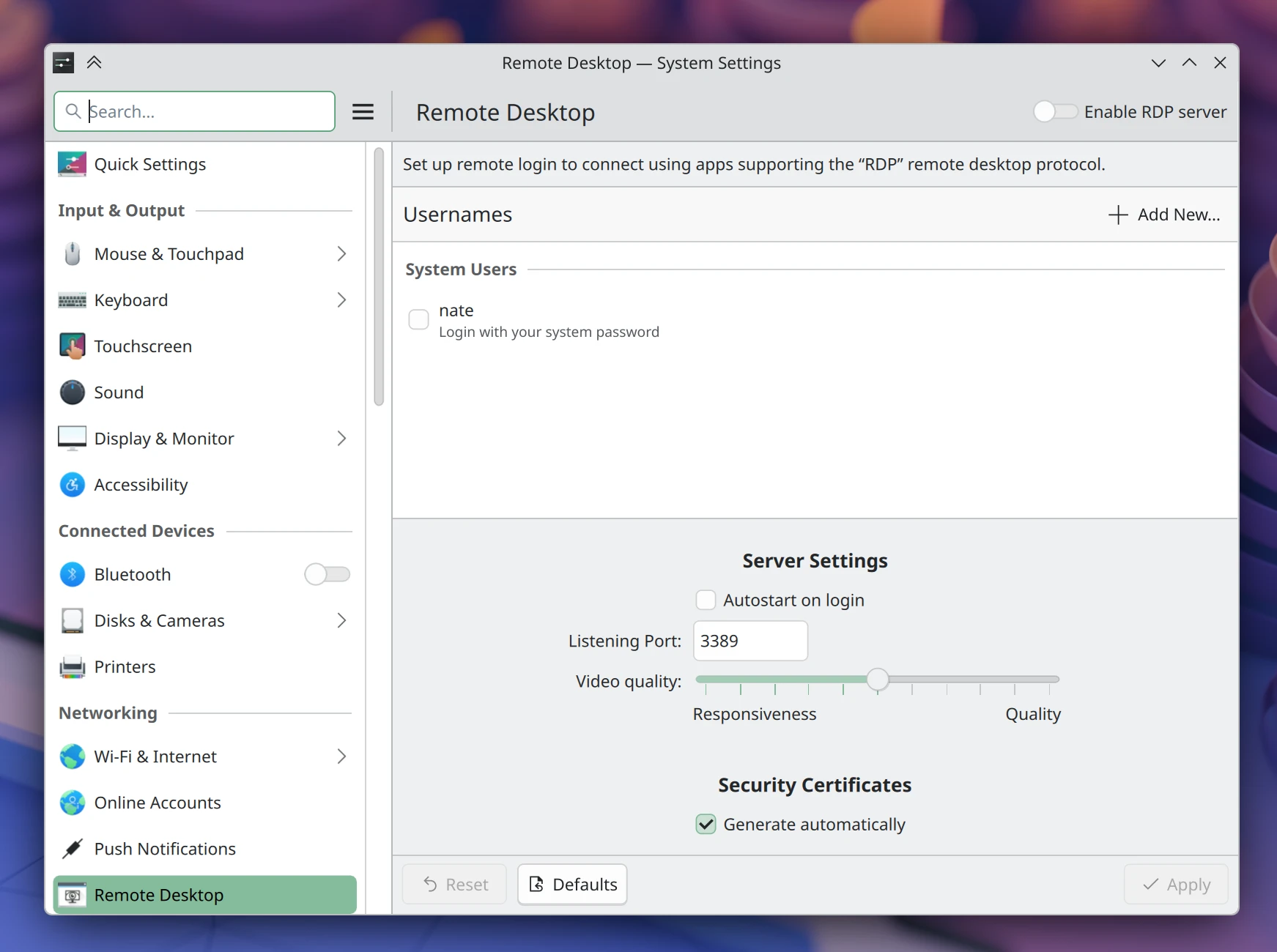Open Sound settings via its speaker icon
The image size is (1277, 952).
(72, 393)
